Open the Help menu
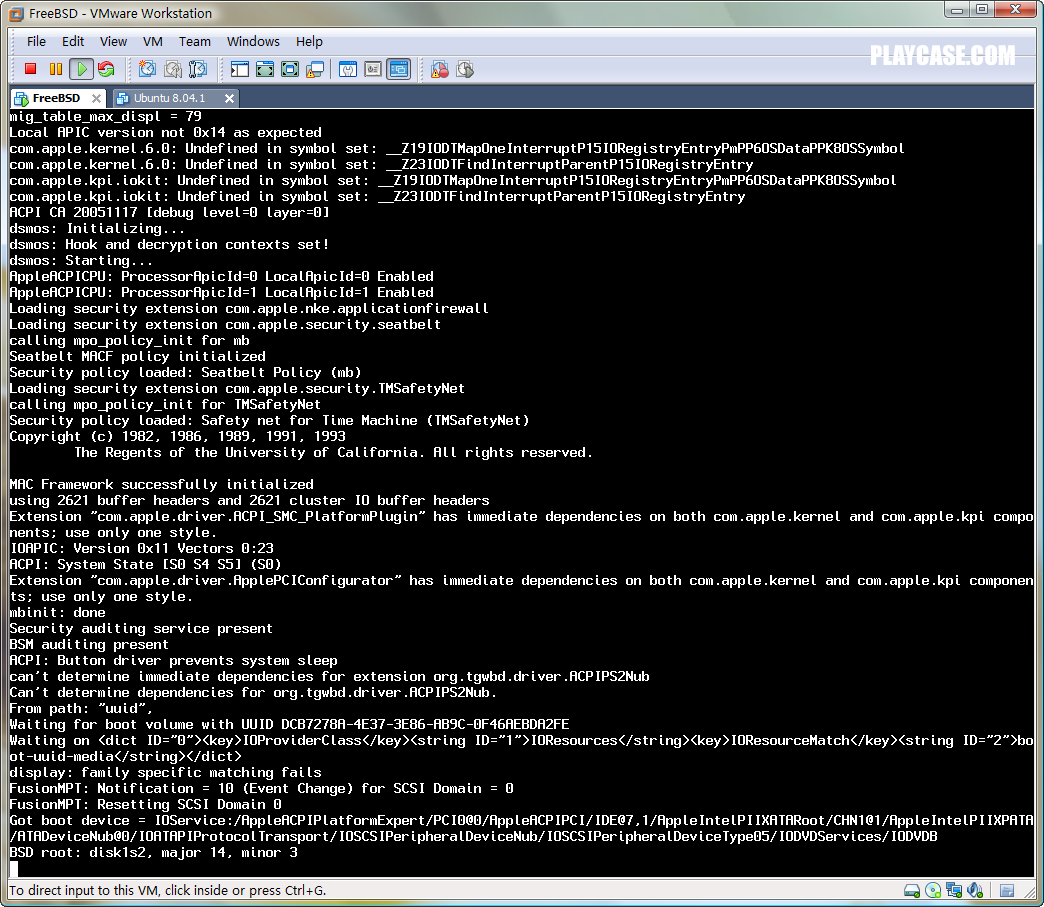 point(309,41)
